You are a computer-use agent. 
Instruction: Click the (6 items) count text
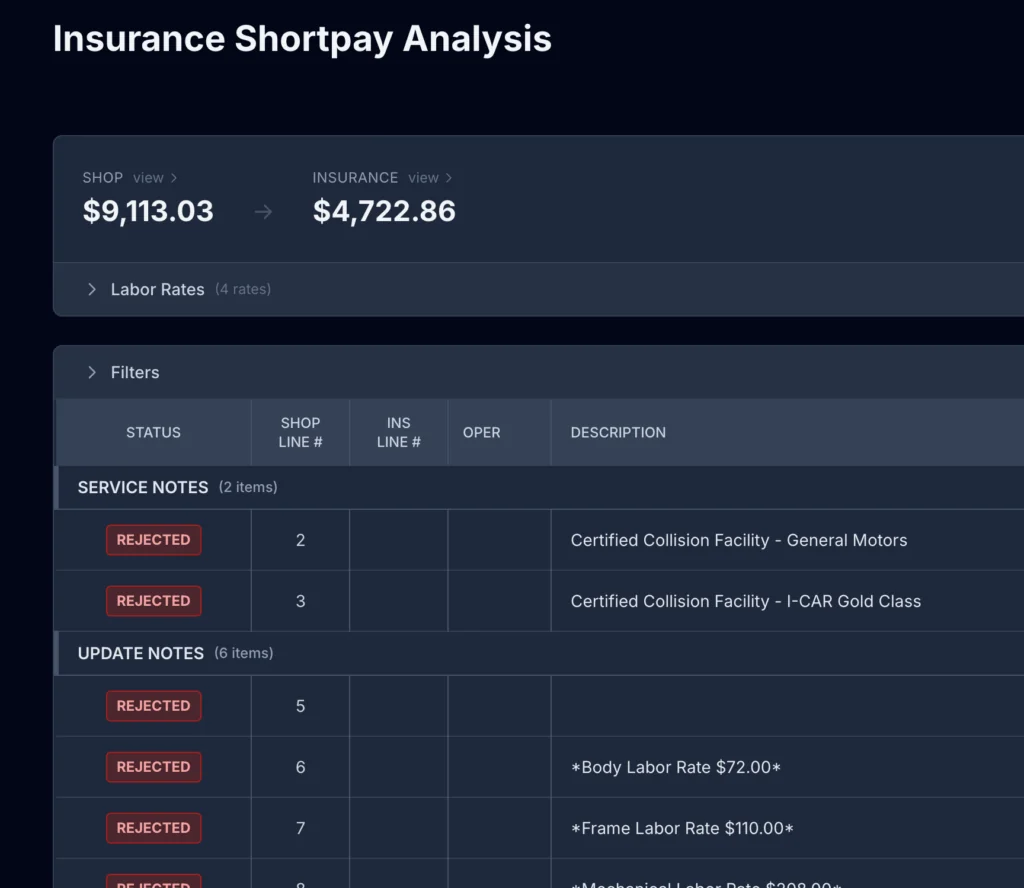(244, 653)
